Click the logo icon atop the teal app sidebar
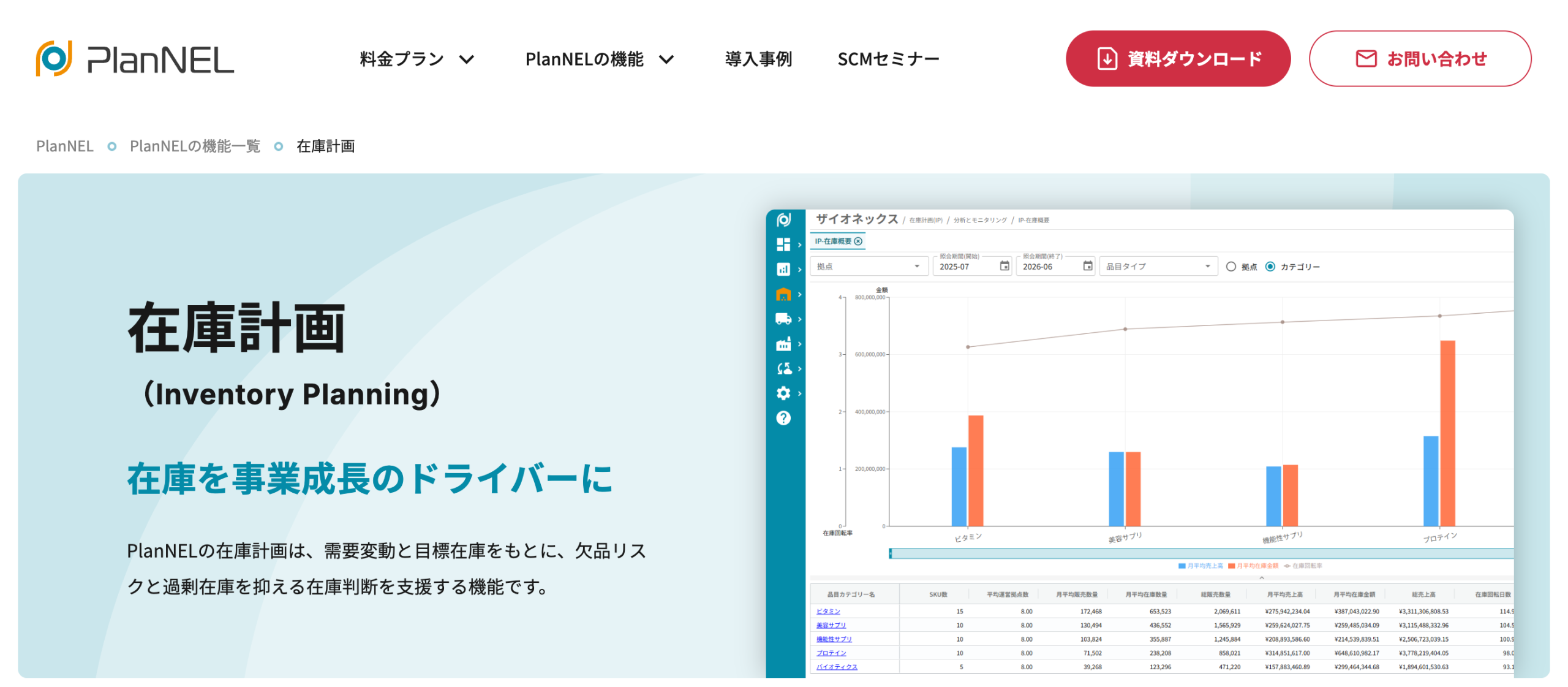Screen dimensions: 1568x687 [783, 219]
